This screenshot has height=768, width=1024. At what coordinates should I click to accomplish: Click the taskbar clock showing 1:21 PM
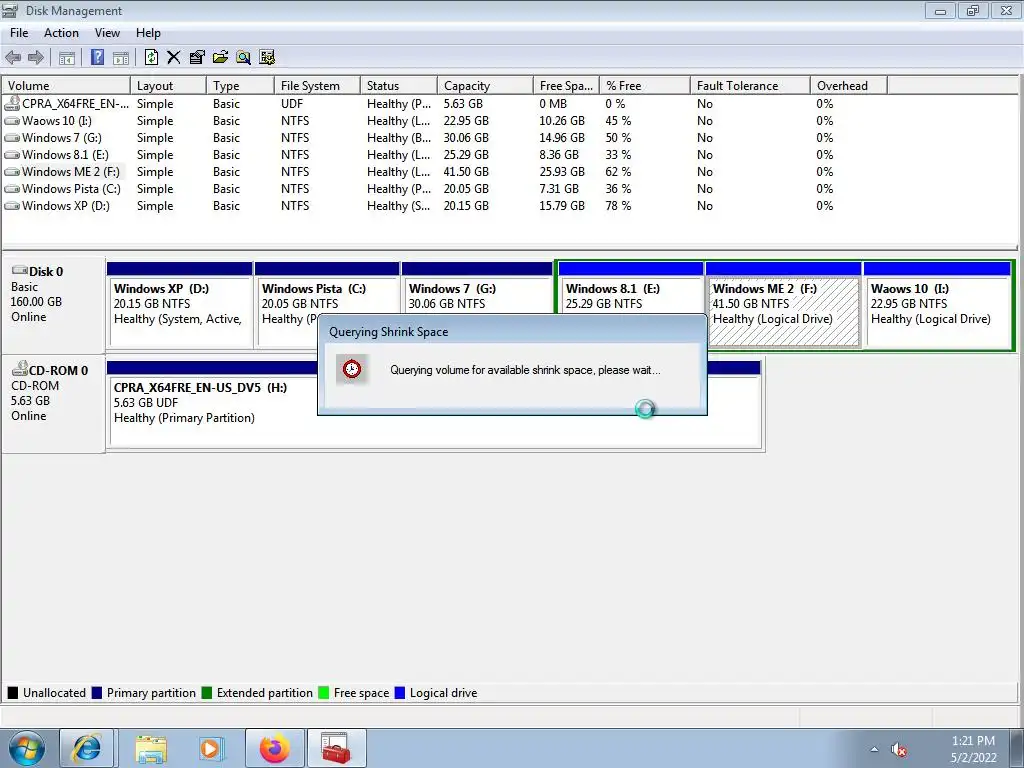973,749
